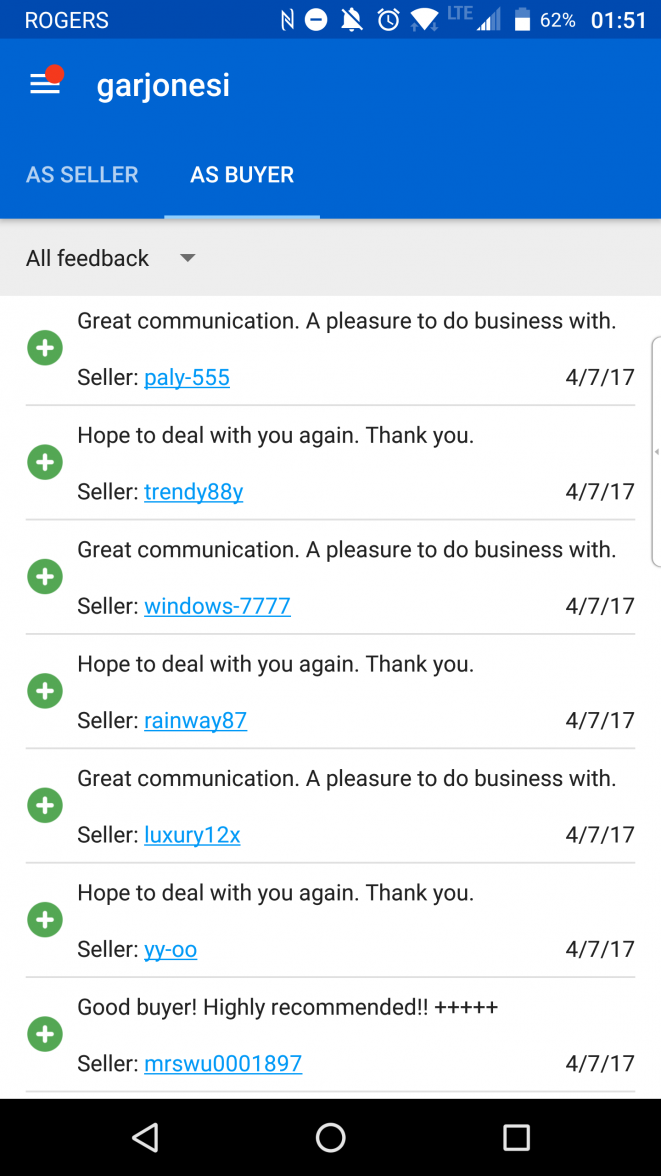Viewport: 661px width, 1176px height.
Task: Tap the positive feedback icon beside paly-555
Action: tap(44, 347)
